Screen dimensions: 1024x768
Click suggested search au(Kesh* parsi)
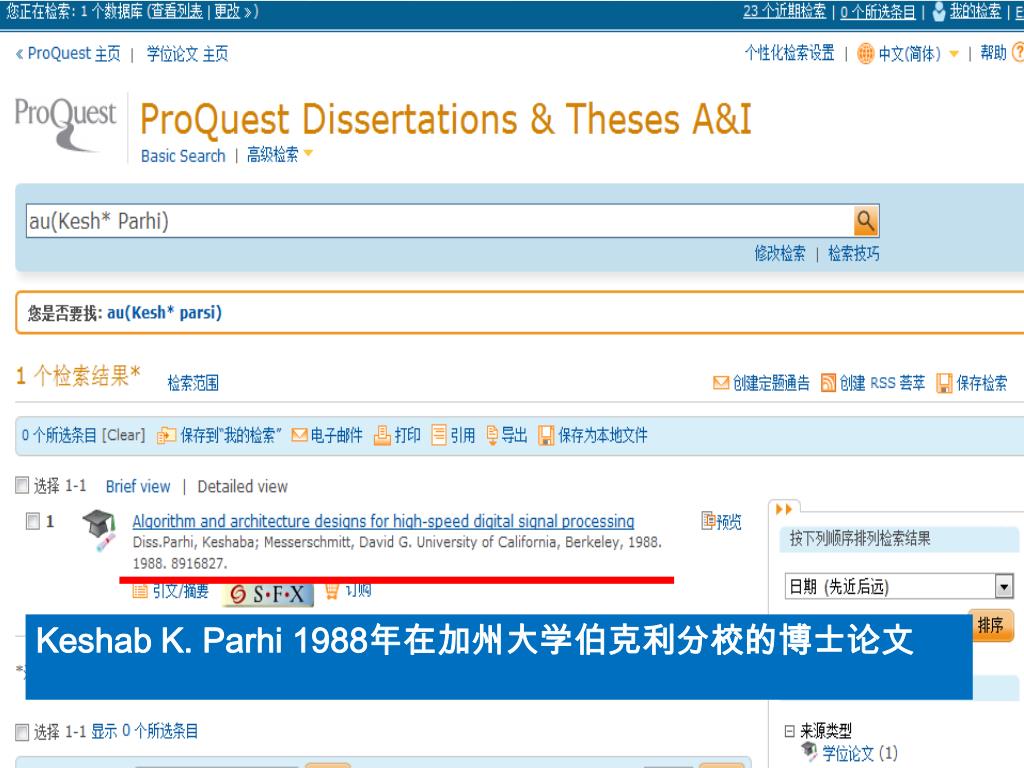[164, 313]
